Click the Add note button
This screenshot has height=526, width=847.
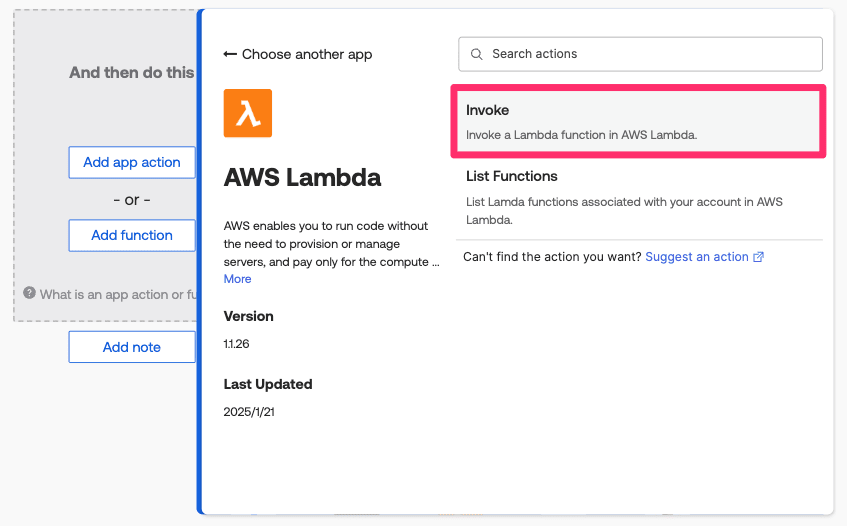(x=132, y=347)
